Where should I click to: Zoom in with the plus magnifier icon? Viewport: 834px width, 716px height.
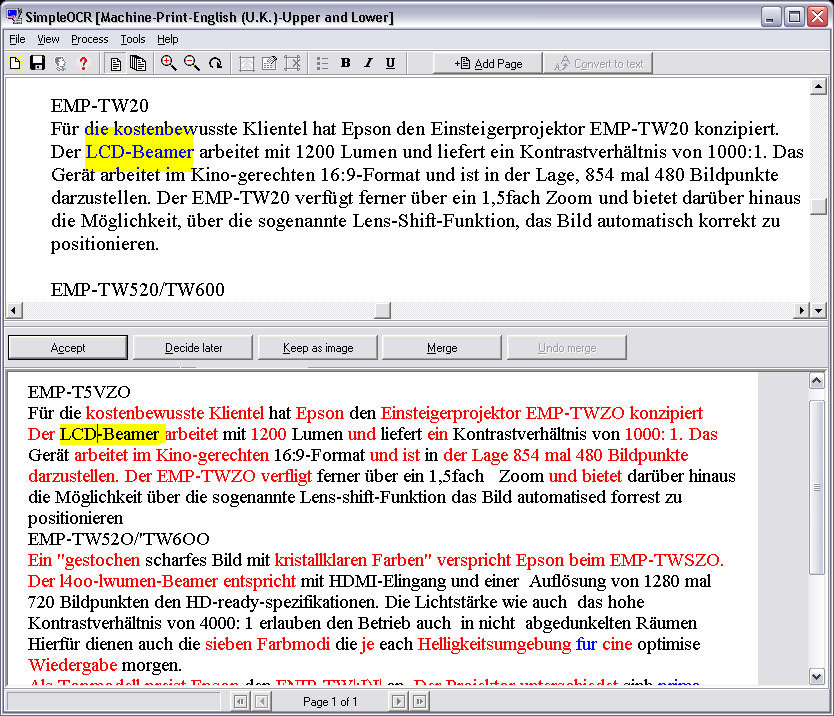[169, 63]
